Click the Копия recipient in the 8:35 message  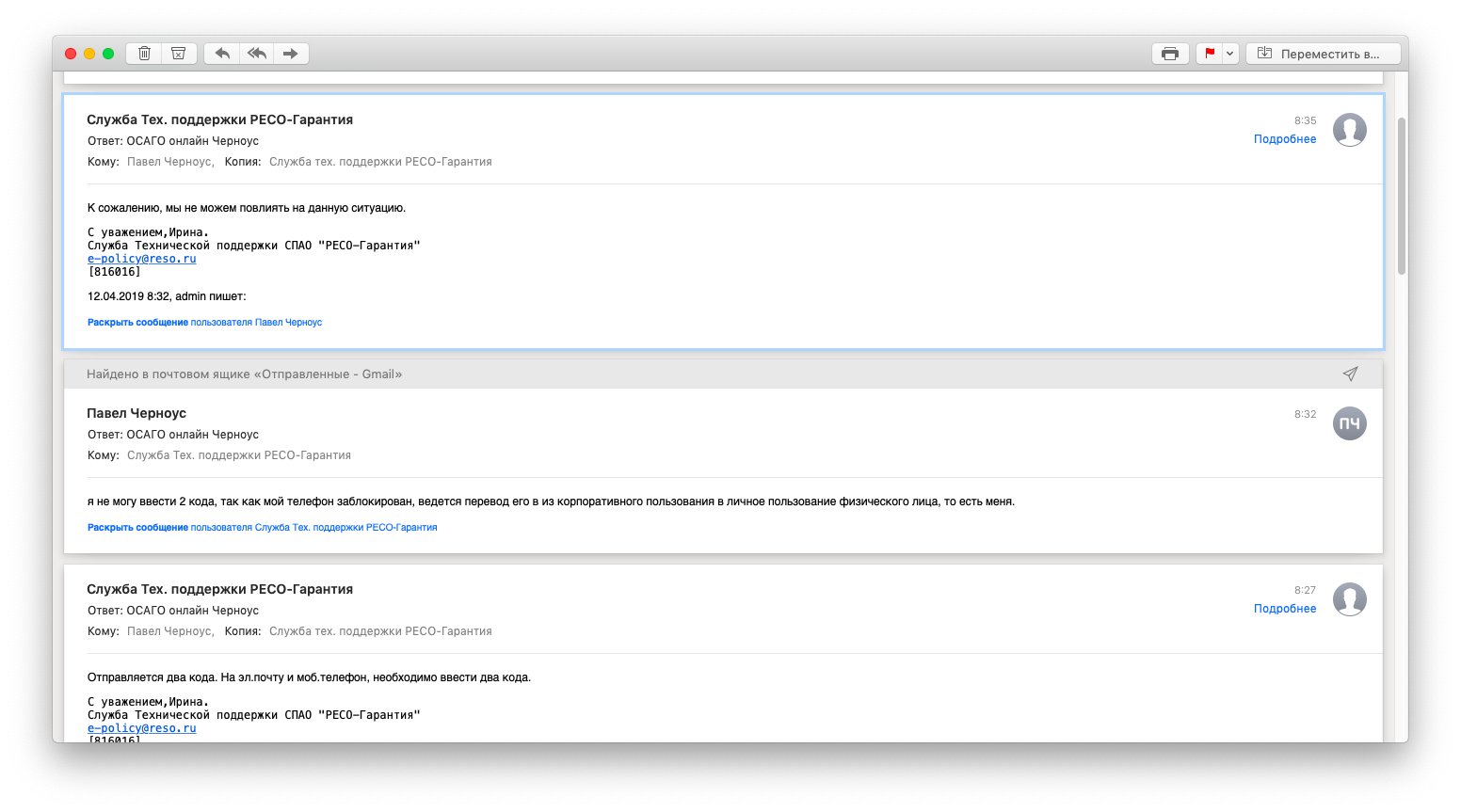pos(380,162)
